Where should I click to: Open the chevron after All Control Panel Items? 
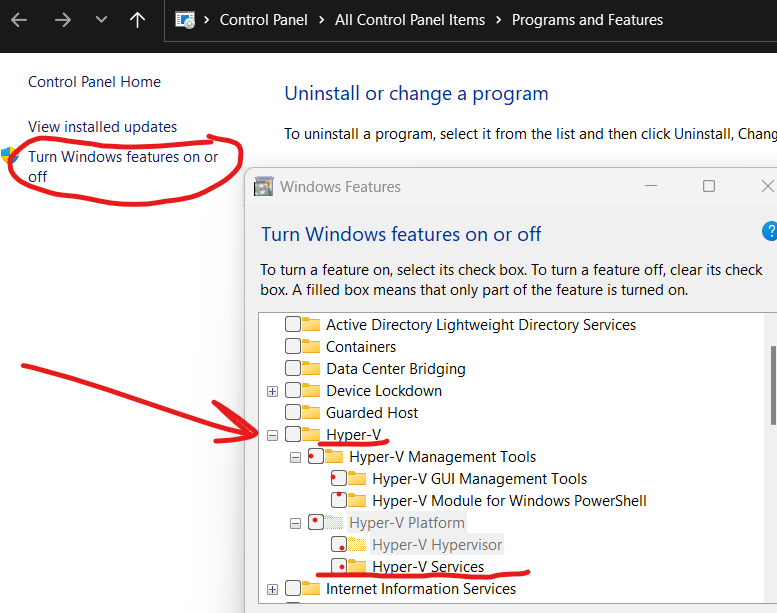click(499, 20)
